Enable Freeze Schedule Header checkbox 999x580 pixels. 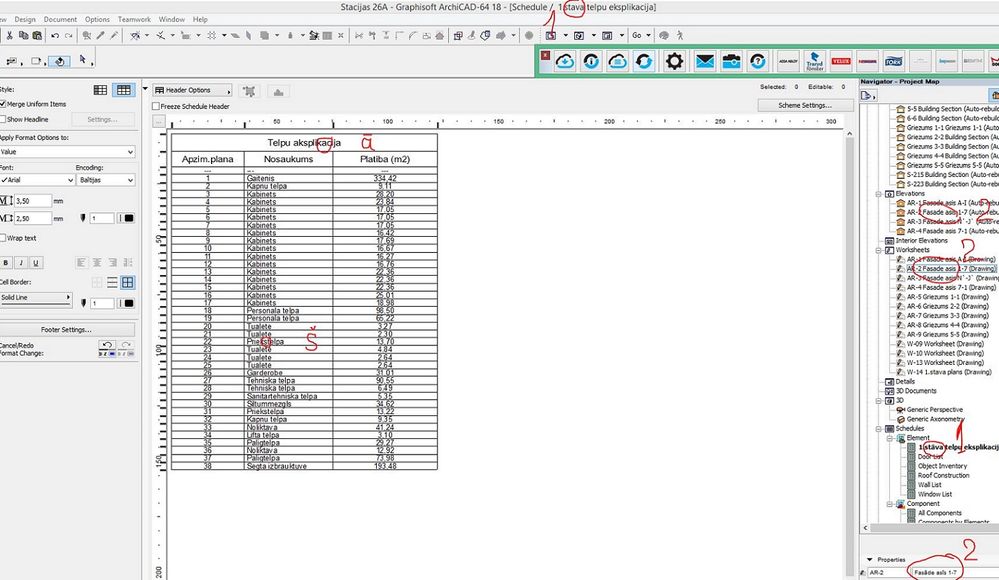pos(156,106)
